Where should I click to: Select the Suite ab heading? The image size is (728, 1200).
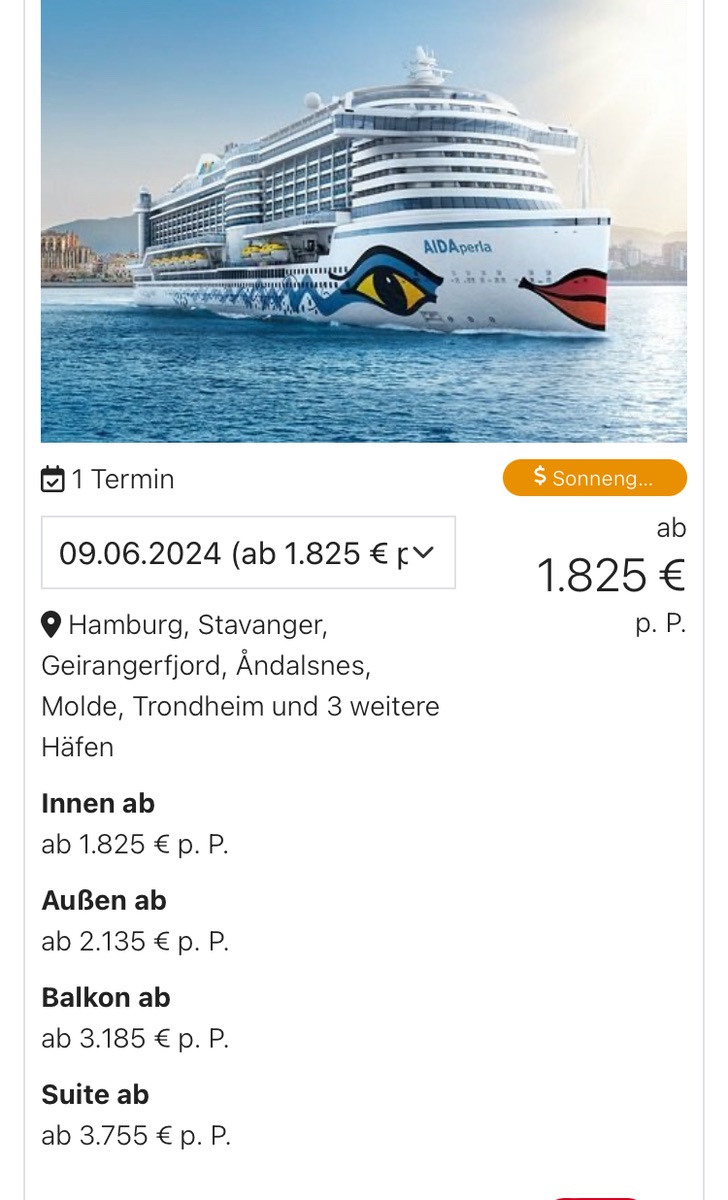pos(95,1094)
